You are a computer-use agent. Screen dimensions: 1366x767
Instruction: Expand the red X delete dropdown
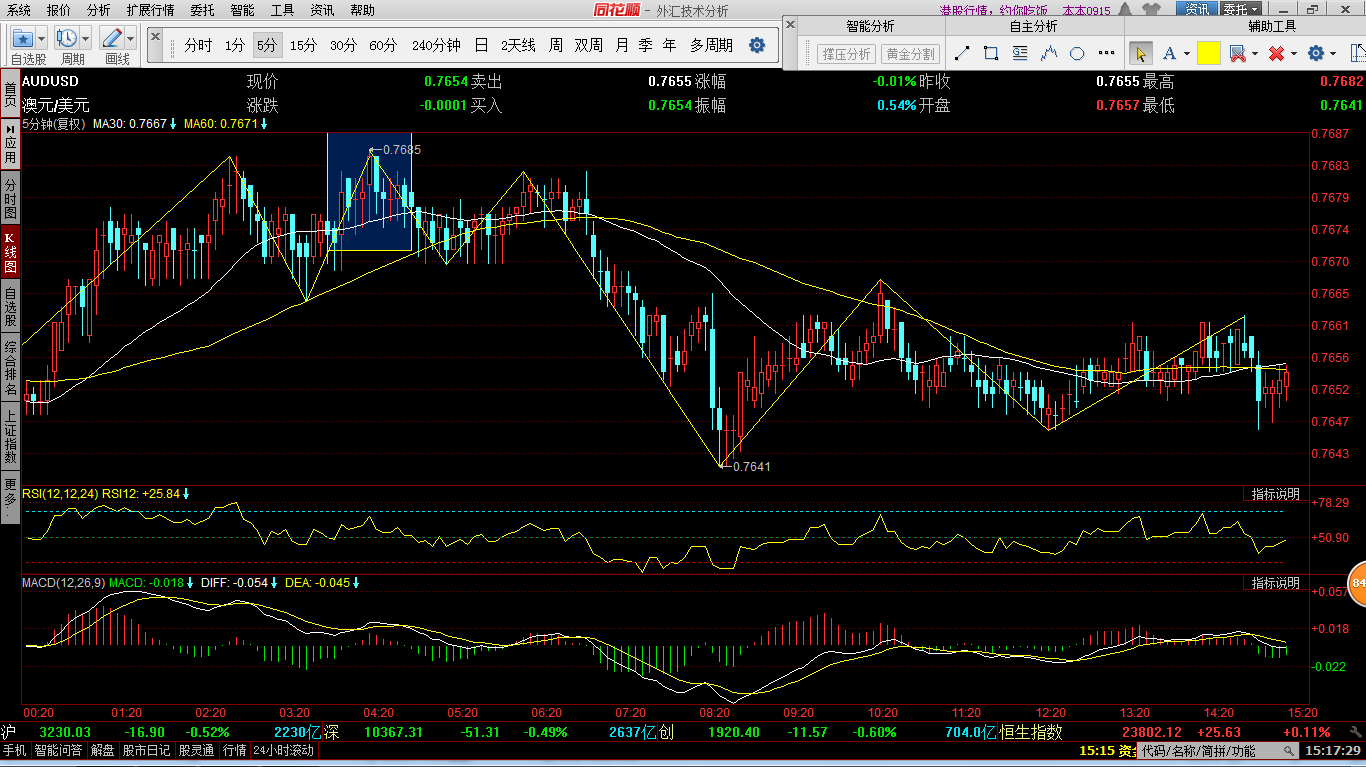coord(1294,54)
